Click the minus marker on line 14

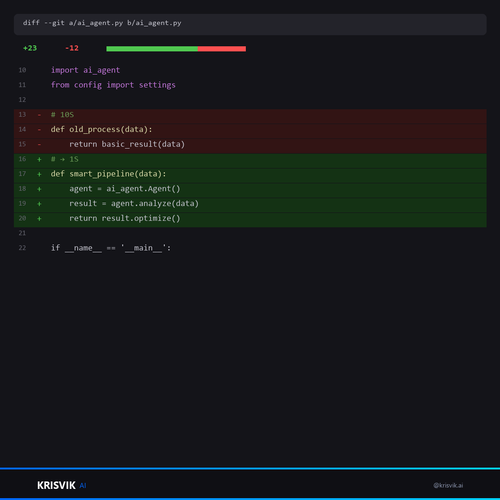[39, 130]
